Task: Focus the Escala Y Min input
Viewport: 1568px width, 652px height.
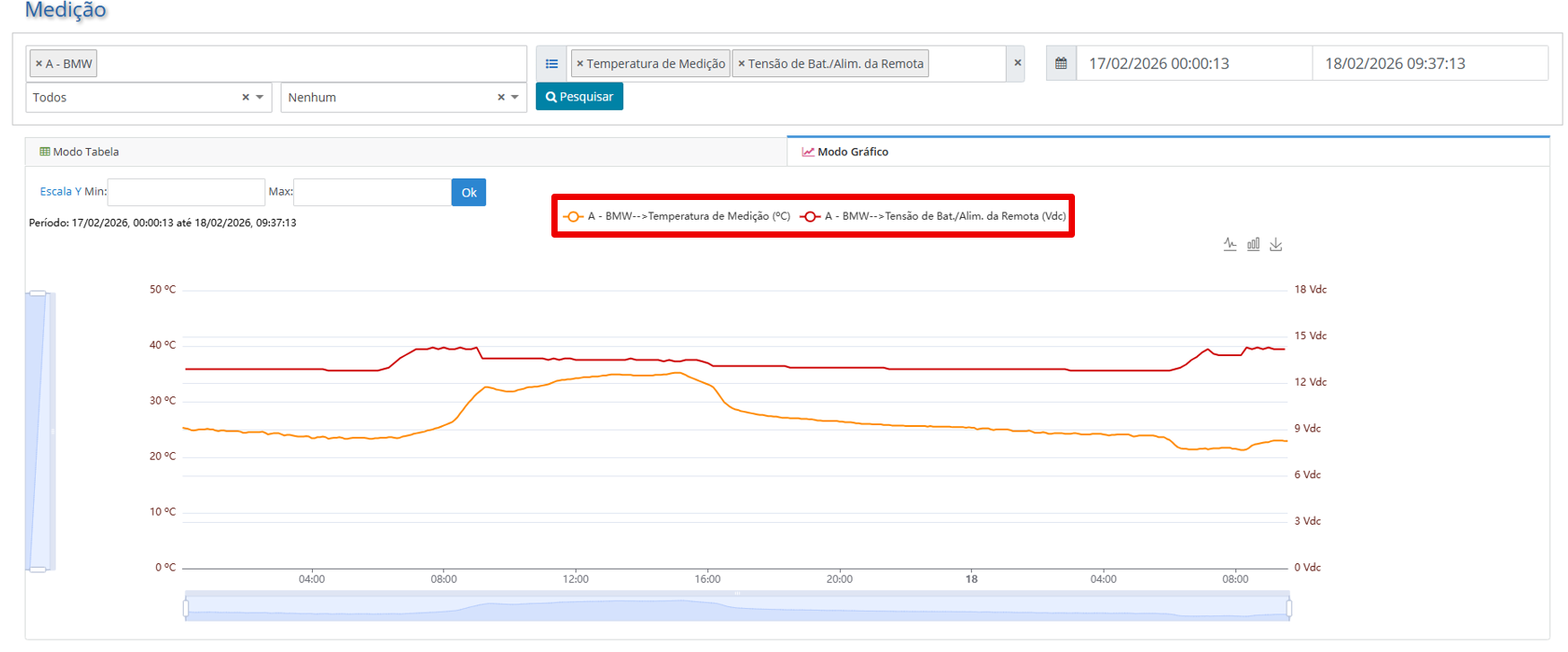Action: tap(186, 192)
